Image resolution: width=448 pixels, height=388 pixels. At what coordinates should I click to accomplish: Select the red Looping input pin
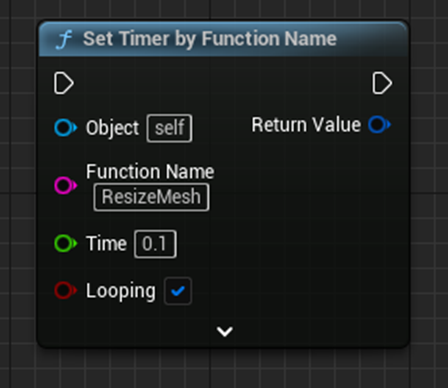pos(65,290)
